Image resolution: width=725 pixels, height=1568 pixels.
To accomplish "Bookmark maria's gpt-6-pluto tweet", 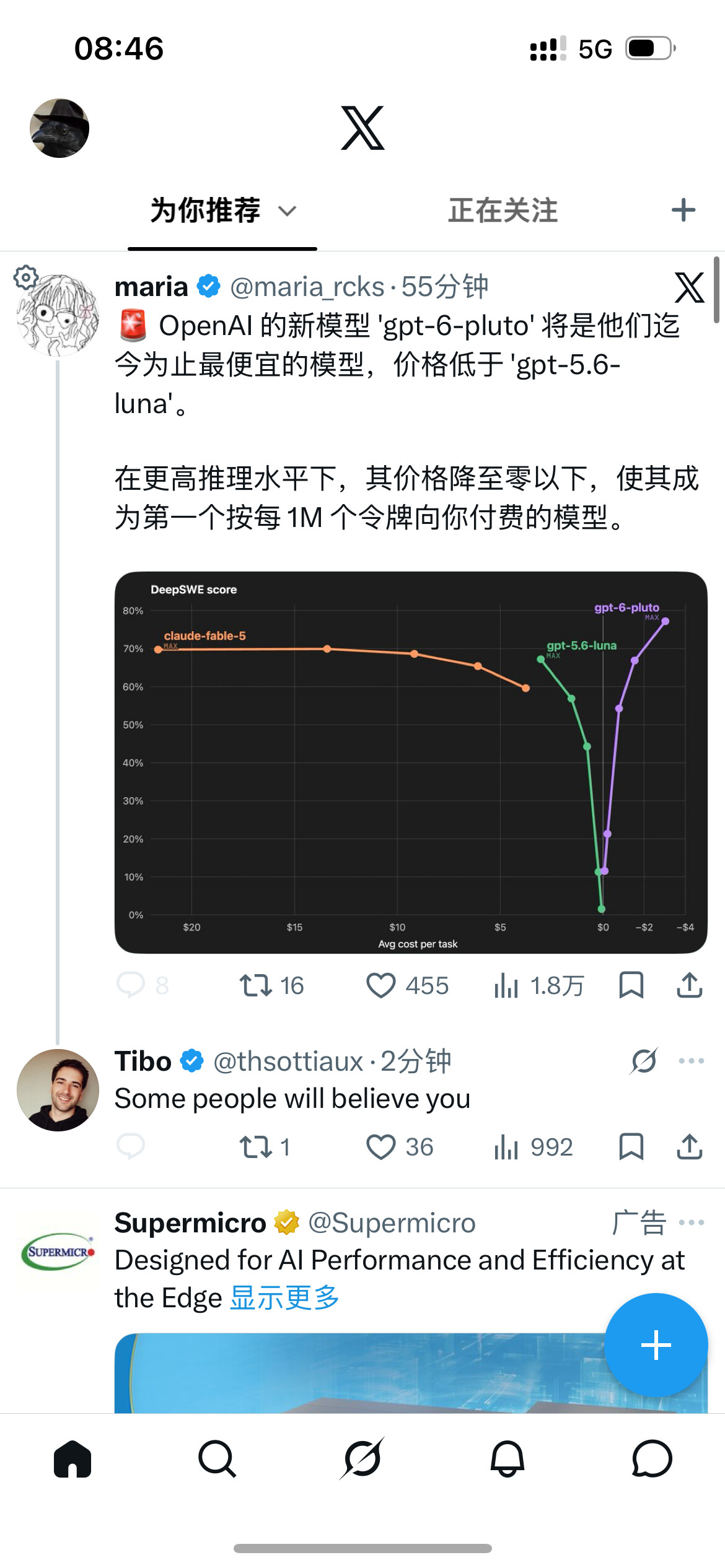I will click(x=631, y=985).
